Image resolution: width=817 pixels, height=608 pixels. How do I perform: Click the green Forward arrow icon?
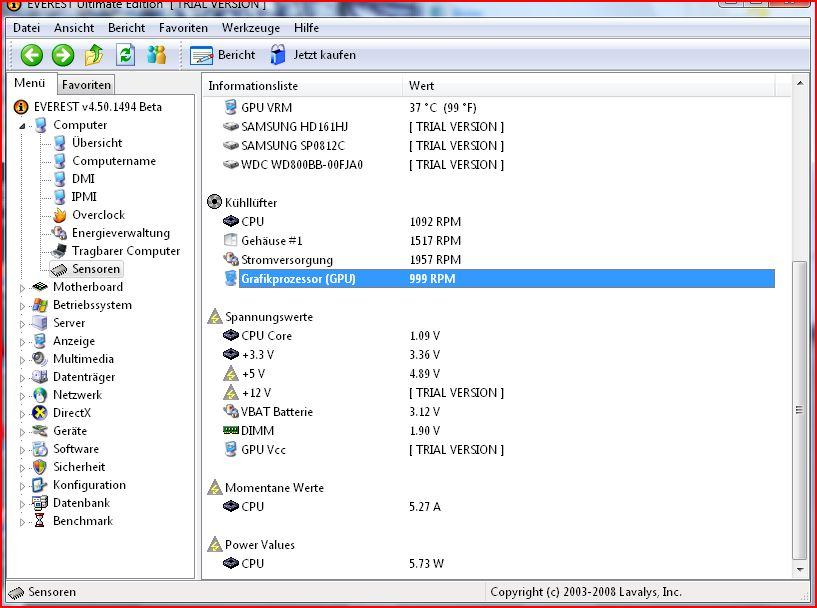point(63,55)
